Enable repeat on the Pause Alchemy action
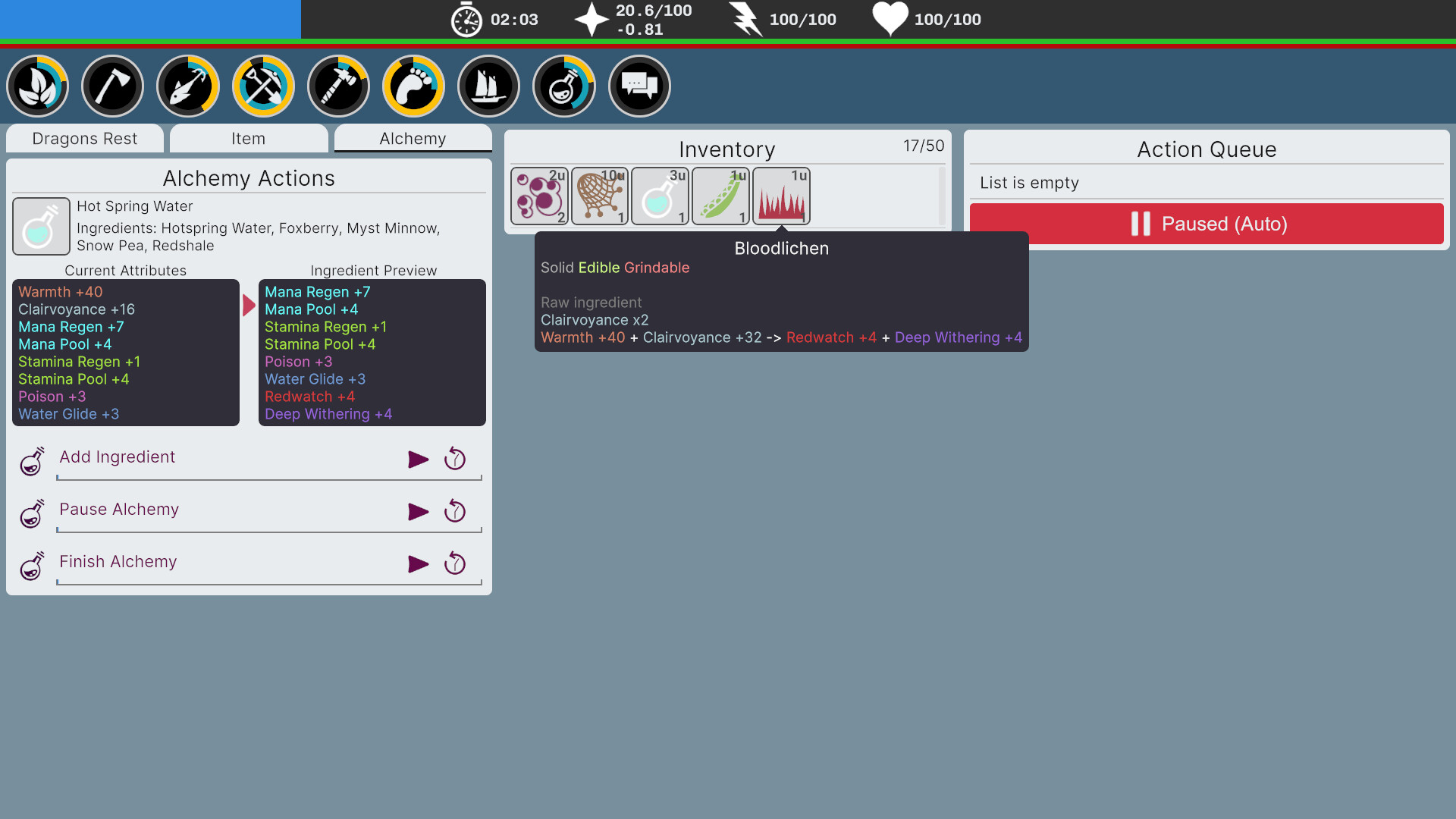The width and height of the screenshot is (1456, 819). [454, 511]
